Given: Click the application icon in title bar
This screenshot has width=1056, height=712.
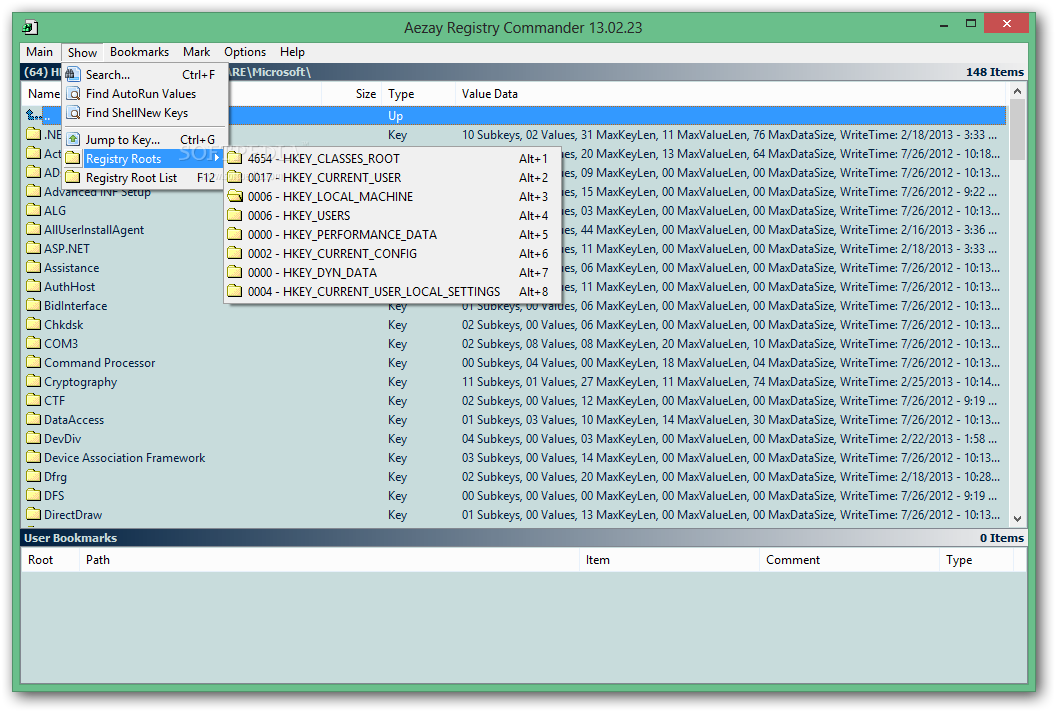Looking at the screenshot, I should (x=30, y=28).
